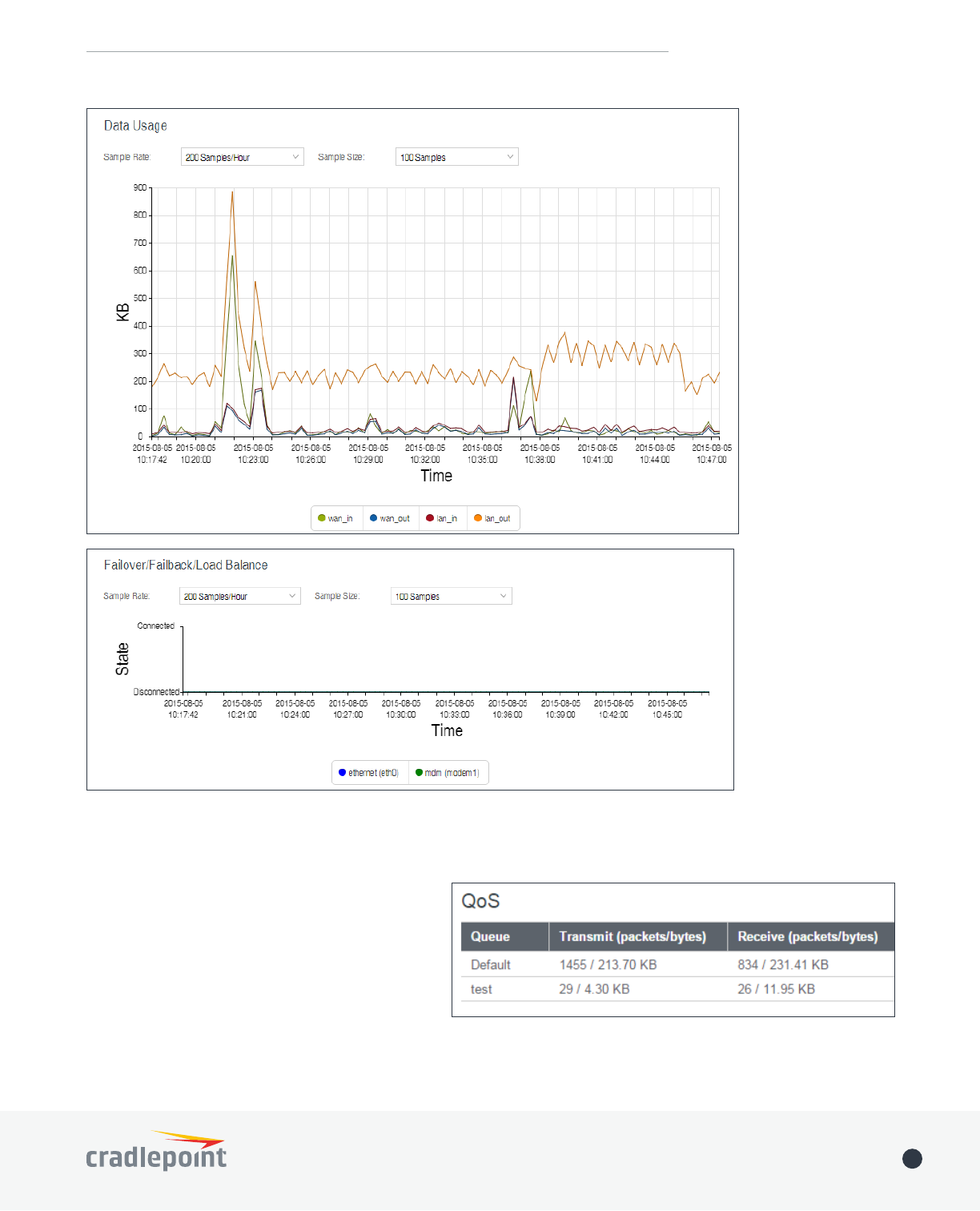Click the 10:23:00 time label on Data Usage chart
The image size is (980, 1211).
(x=253, y=454)
